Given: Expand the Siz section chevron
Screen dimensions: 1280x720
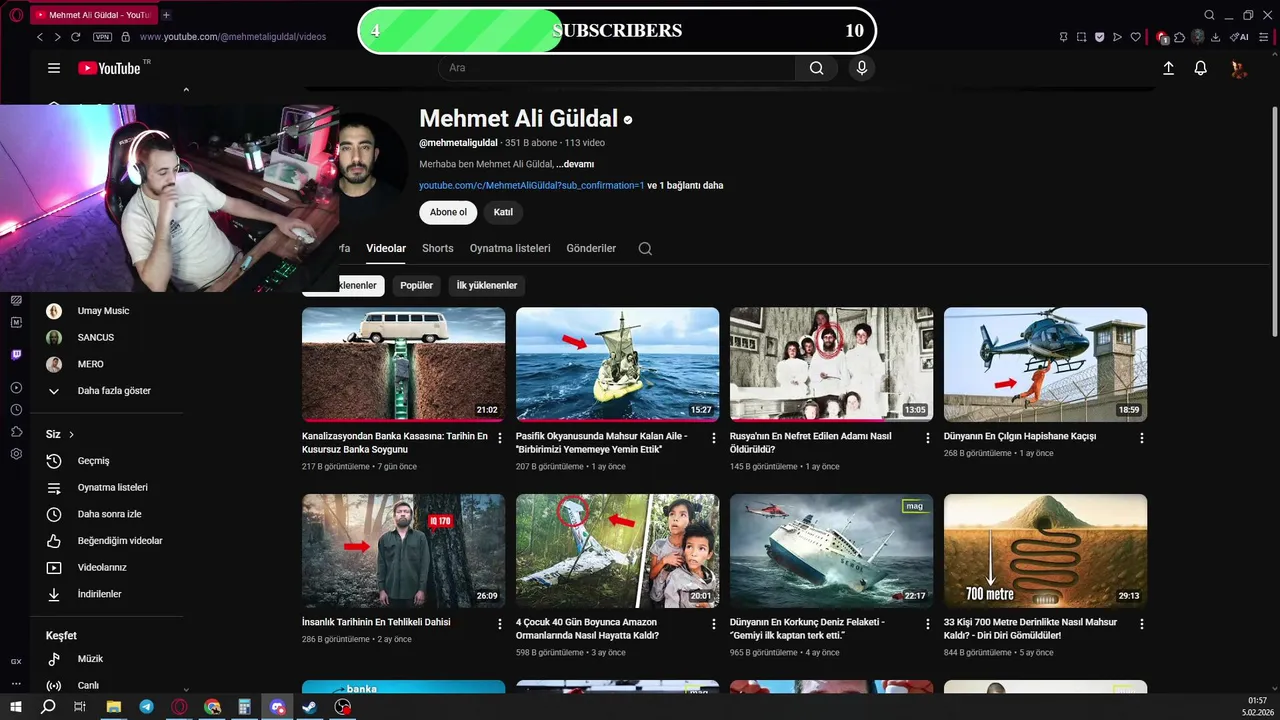Looking at the screenshot, I should click(x=72, y=435).
